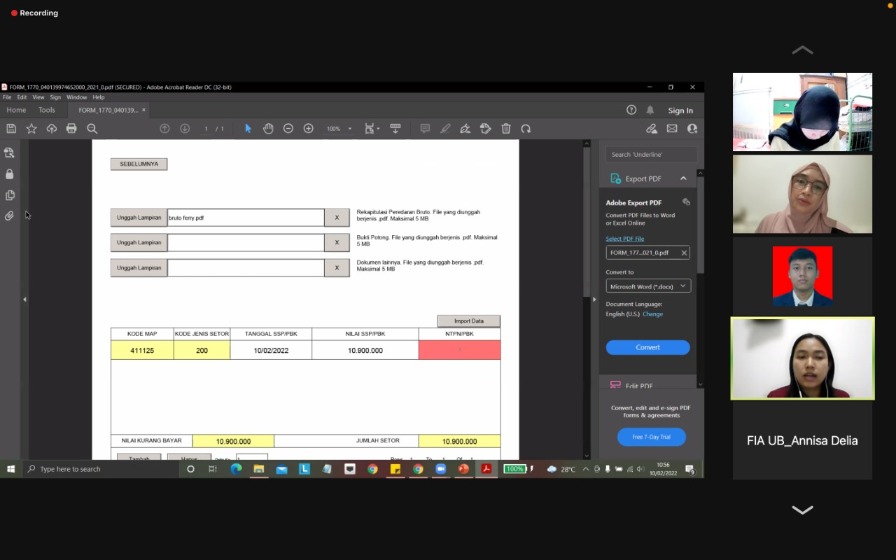The image size is (896, 560).
Task: Open Zoom from the Windows taskbar
Action: pyautogui.click(x=440, y=469)
